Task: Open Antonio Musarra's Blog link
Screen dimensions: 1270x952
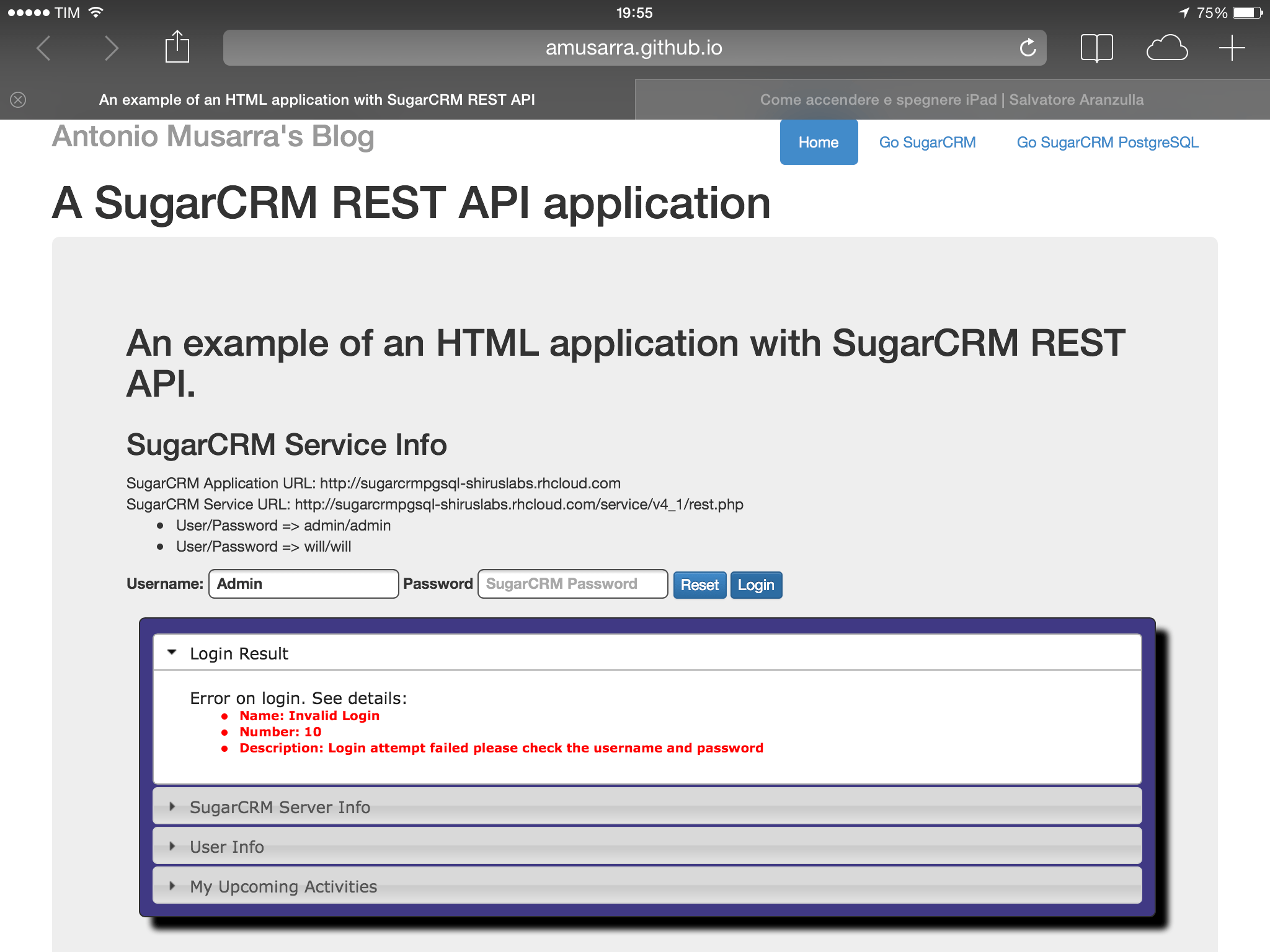Action: (213, 137)
